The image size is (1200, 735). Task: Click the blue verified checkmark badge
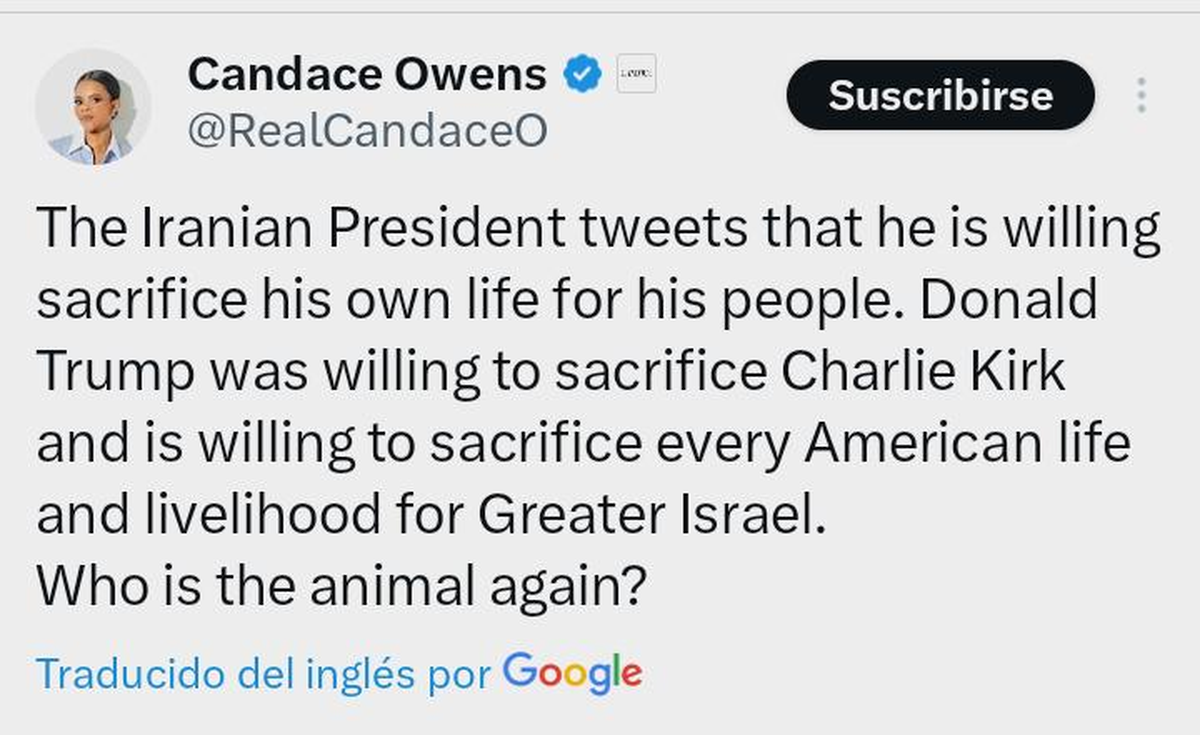point(582,74)
